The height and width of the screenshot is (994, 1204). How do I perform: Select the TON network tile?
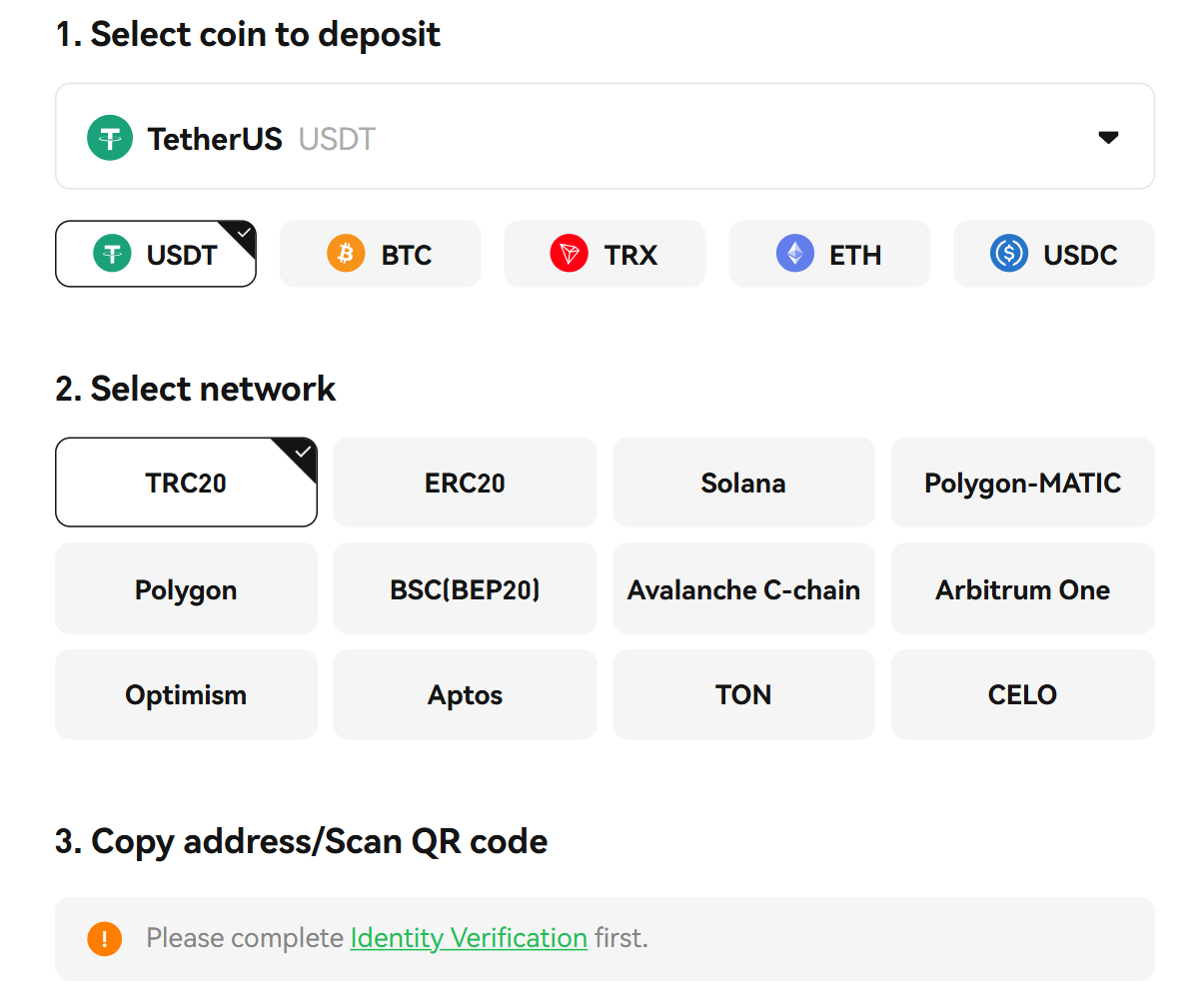coord(743,694)
